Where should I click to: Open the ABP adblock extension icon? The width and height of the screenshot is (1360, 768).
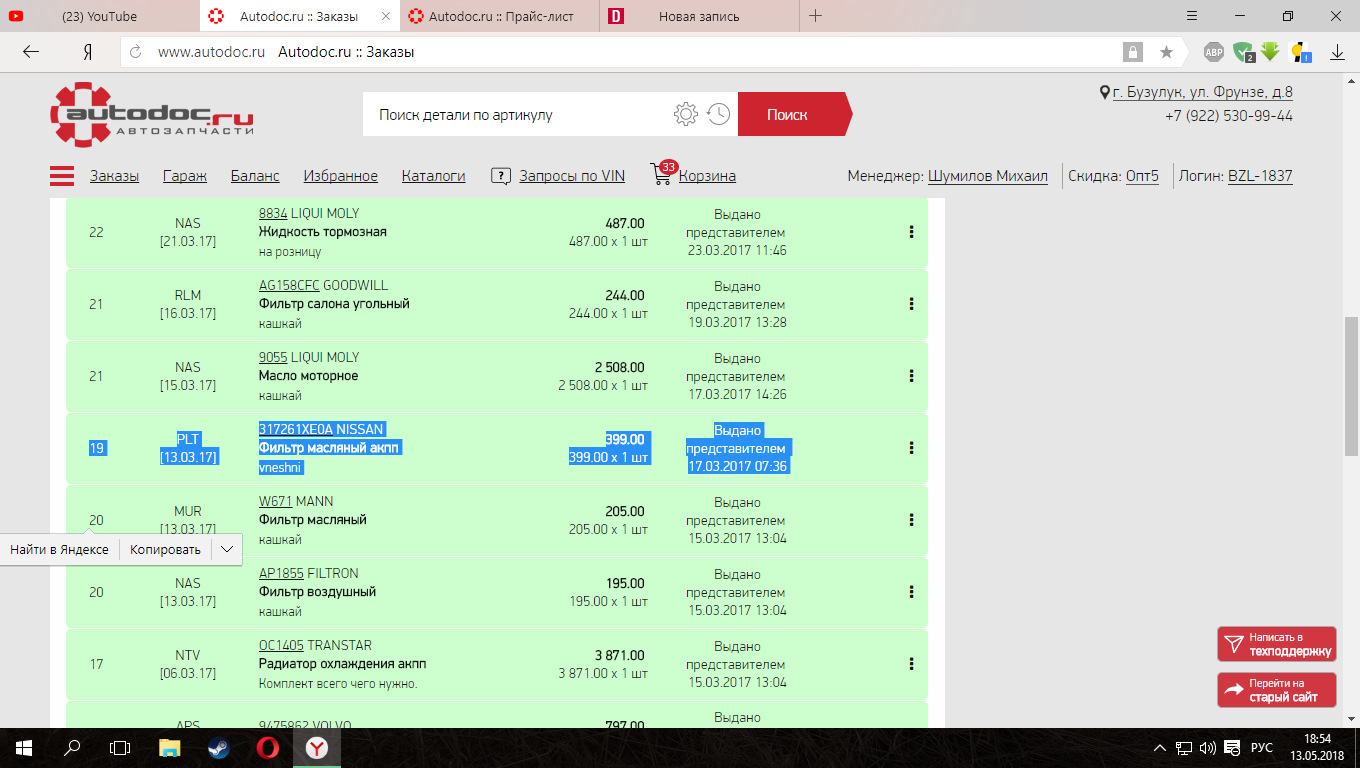tap(1213, 52)
